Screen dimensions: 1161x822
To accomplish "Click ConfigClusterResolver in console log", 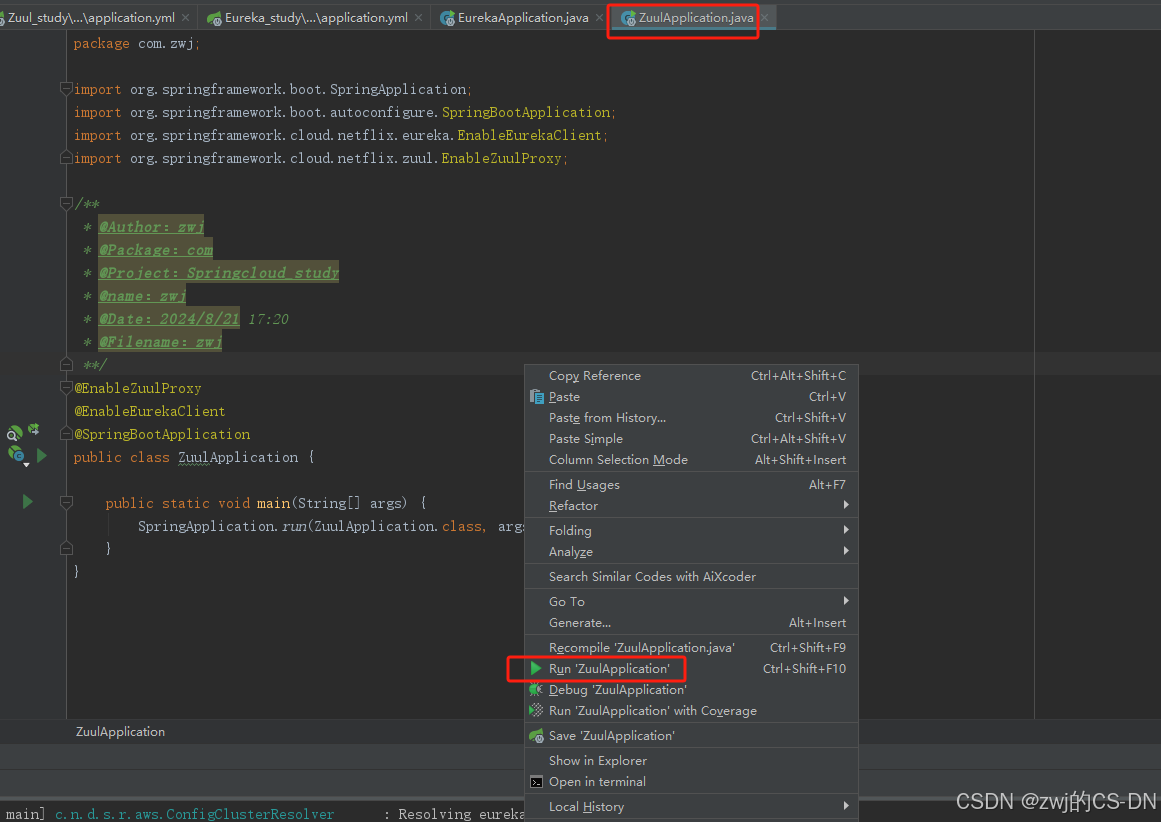I will (250, 814).
